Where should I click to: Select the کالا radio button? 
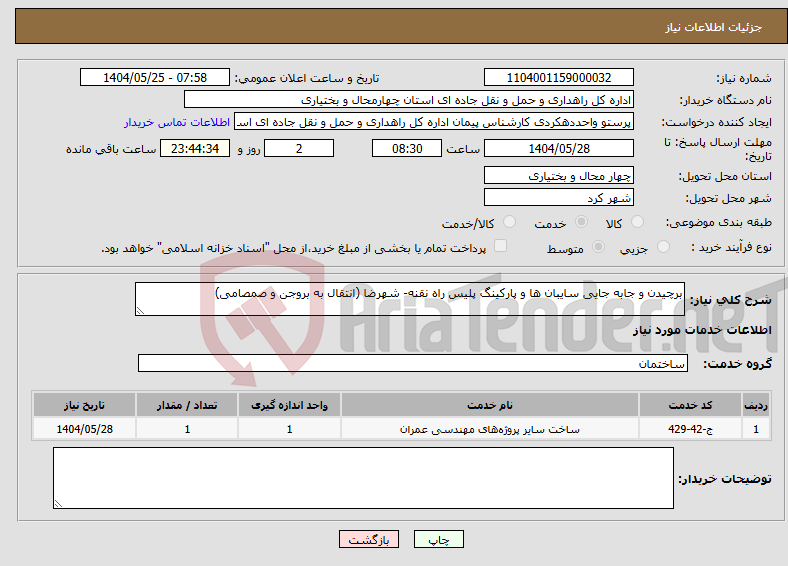[637, 222]
